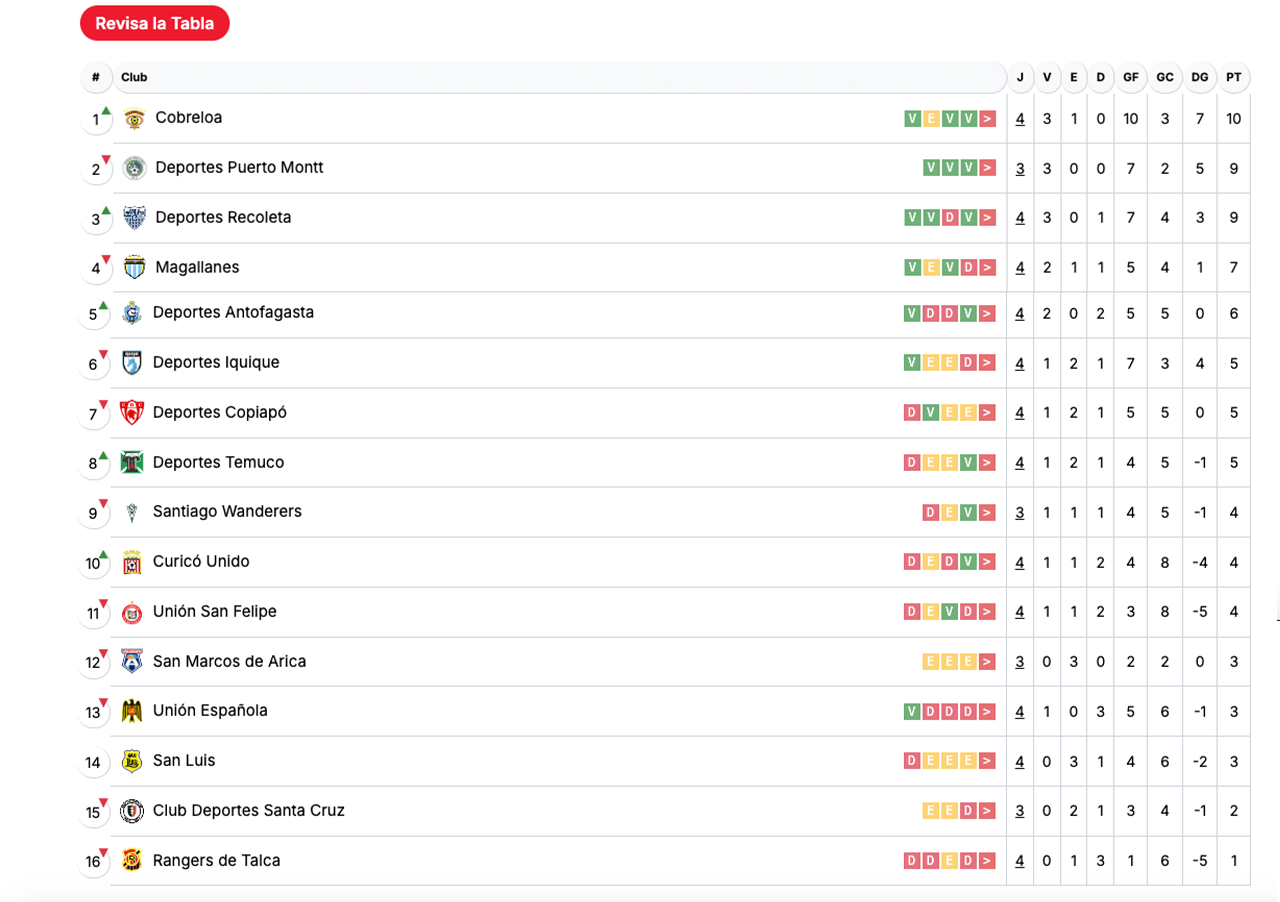The image size is (1280, 902).
Task: Click the Cobreloa club crest icon
Action: tap(134, 118)
